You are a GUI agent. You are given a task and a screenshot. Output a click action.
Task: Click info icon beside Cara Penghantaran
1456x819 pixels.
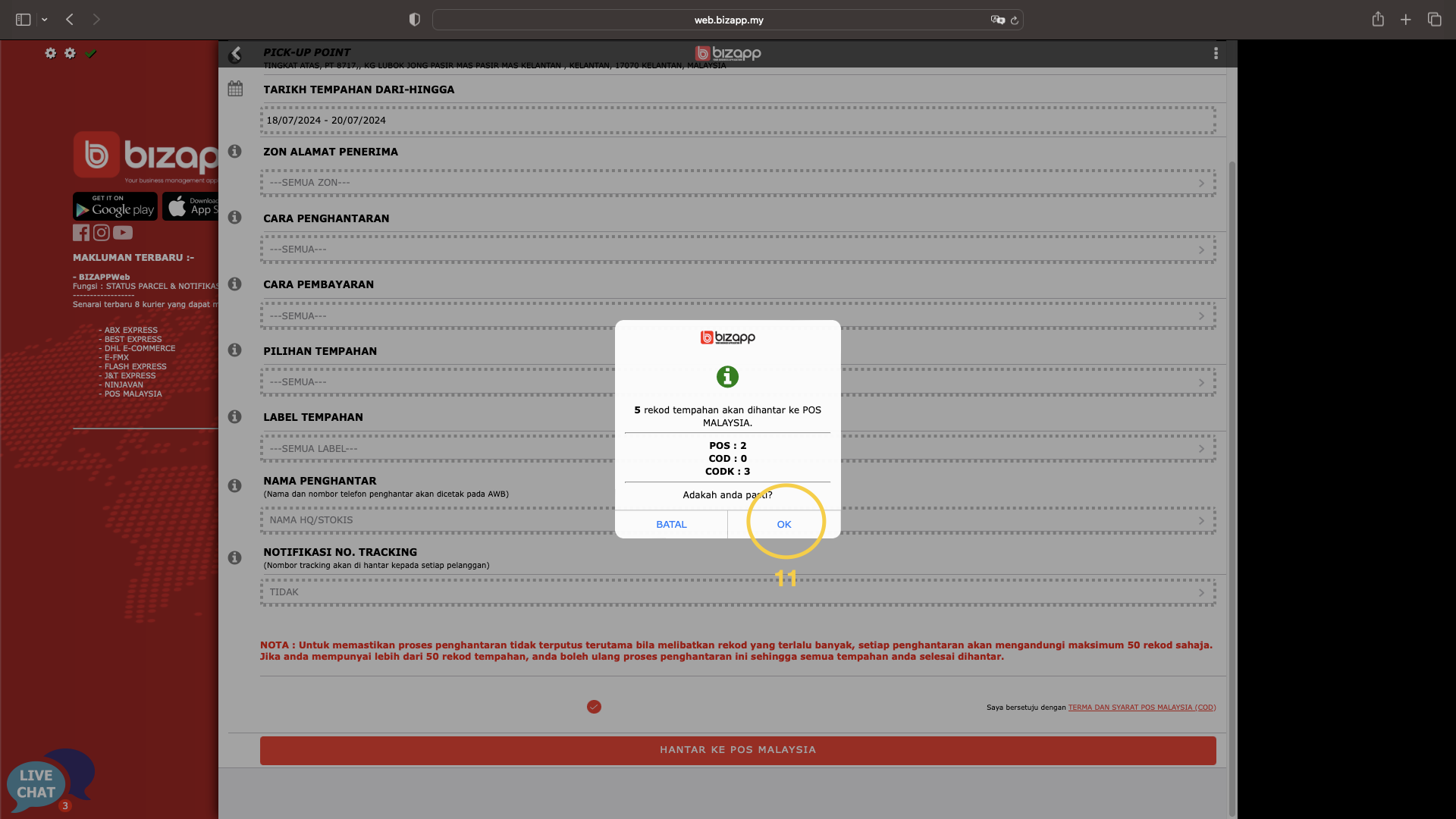click(x=235, y=218)
